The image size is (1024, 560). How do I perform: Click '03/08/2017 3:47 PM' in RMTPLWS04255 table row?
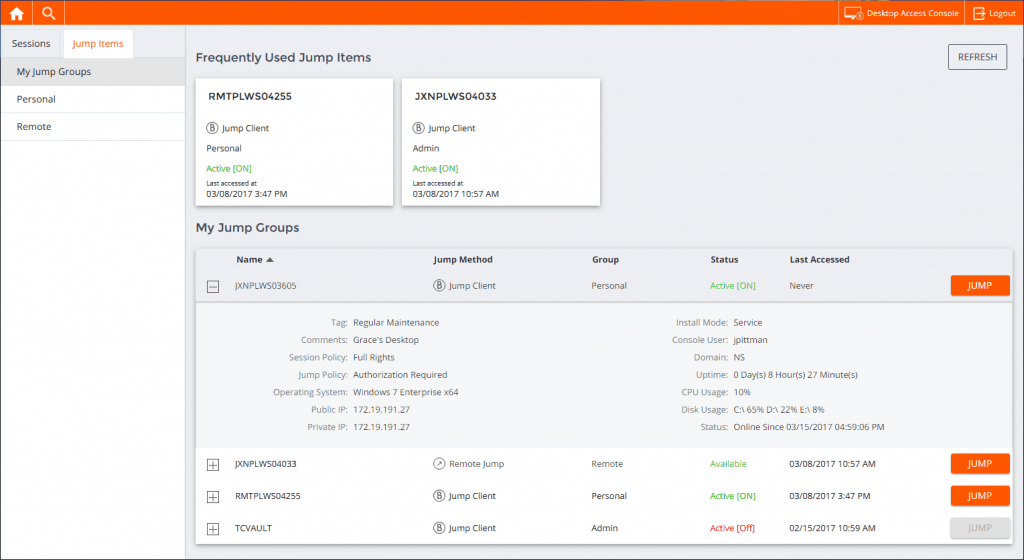click(x=829, y=495)
